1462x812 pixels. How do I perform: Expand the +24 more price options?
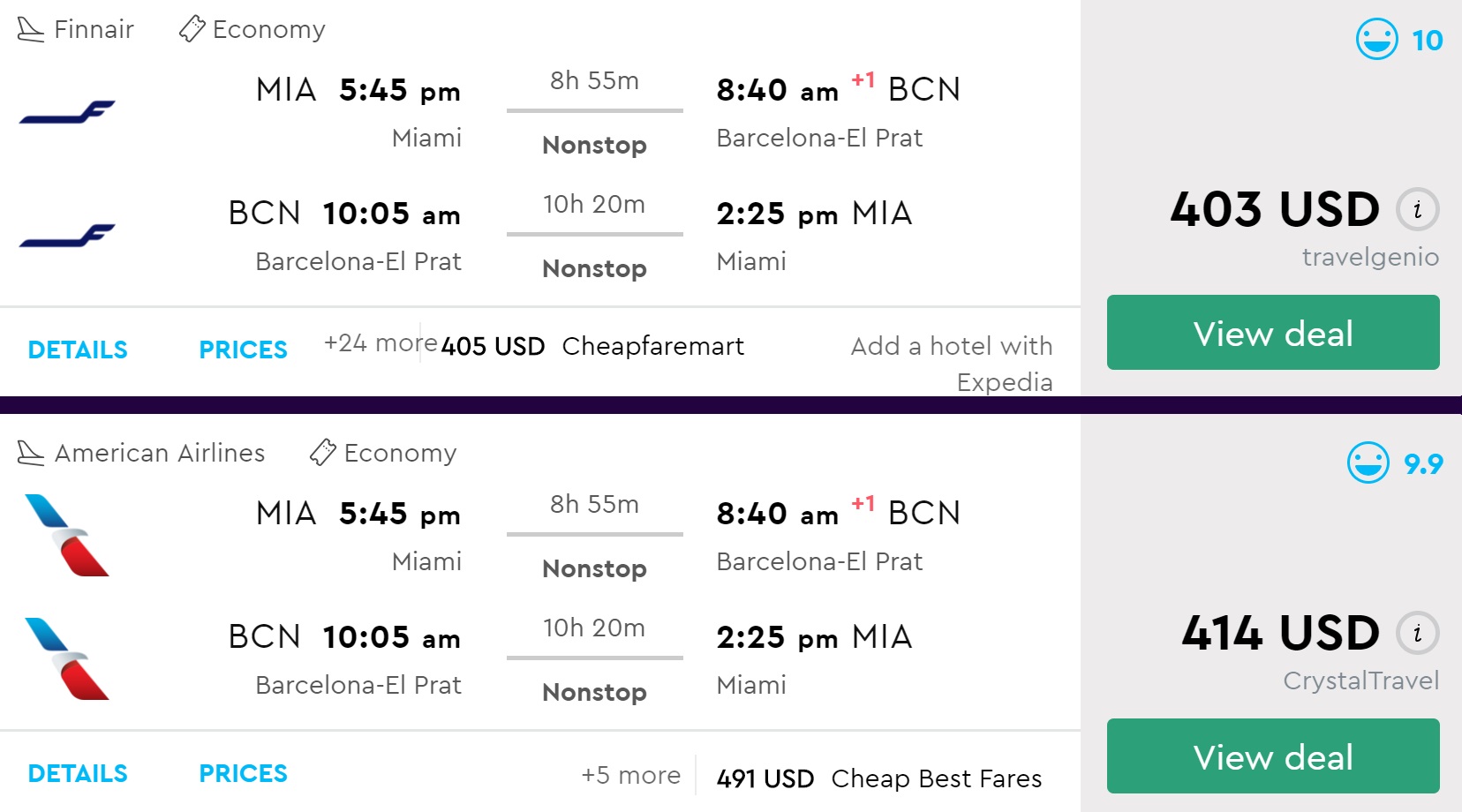click(380, 342)
